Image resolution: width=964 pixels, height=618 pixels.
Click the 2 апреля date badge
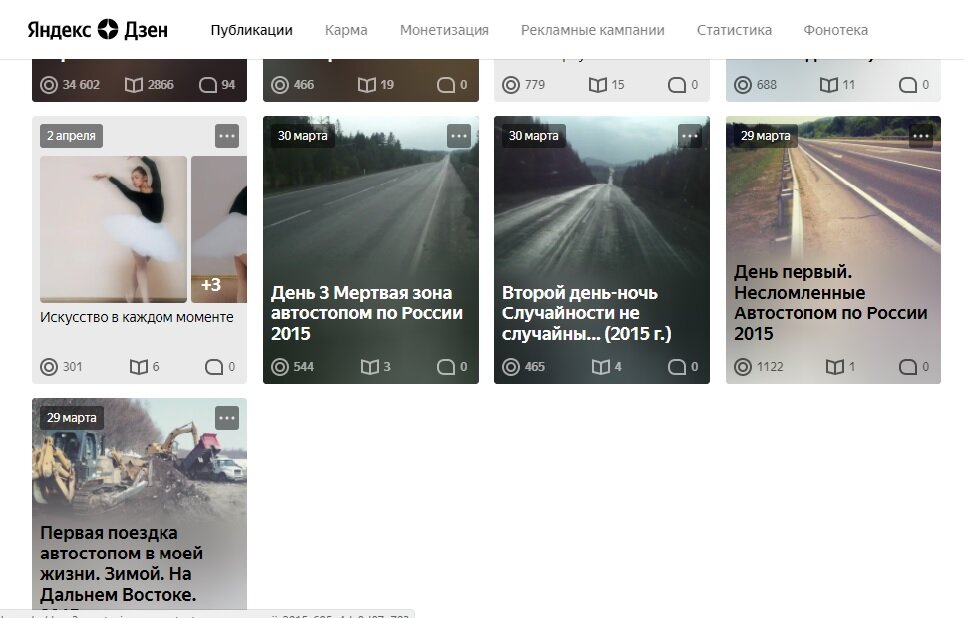[x=71, y=136]
